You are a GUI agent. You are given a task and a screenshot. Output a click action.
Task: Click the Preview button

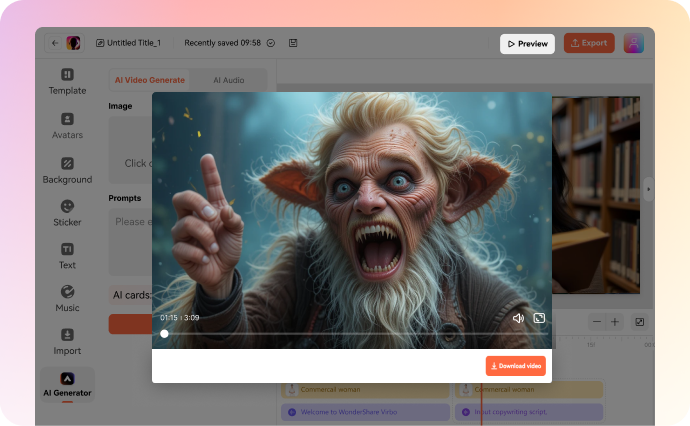point(527,44)
